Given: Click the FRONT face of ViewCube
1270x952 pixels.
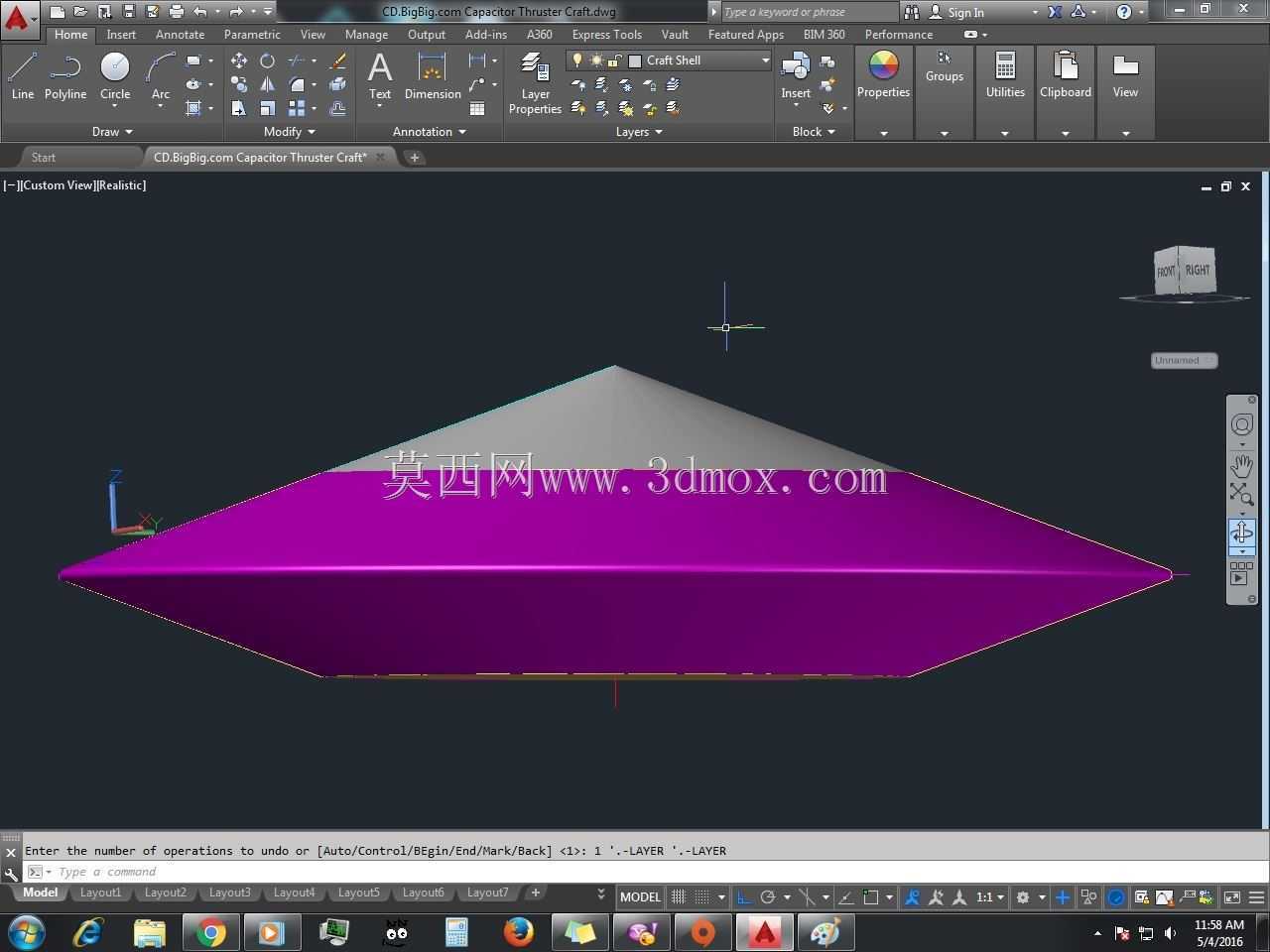Looking at the screenshot, I should (1166, 272).
